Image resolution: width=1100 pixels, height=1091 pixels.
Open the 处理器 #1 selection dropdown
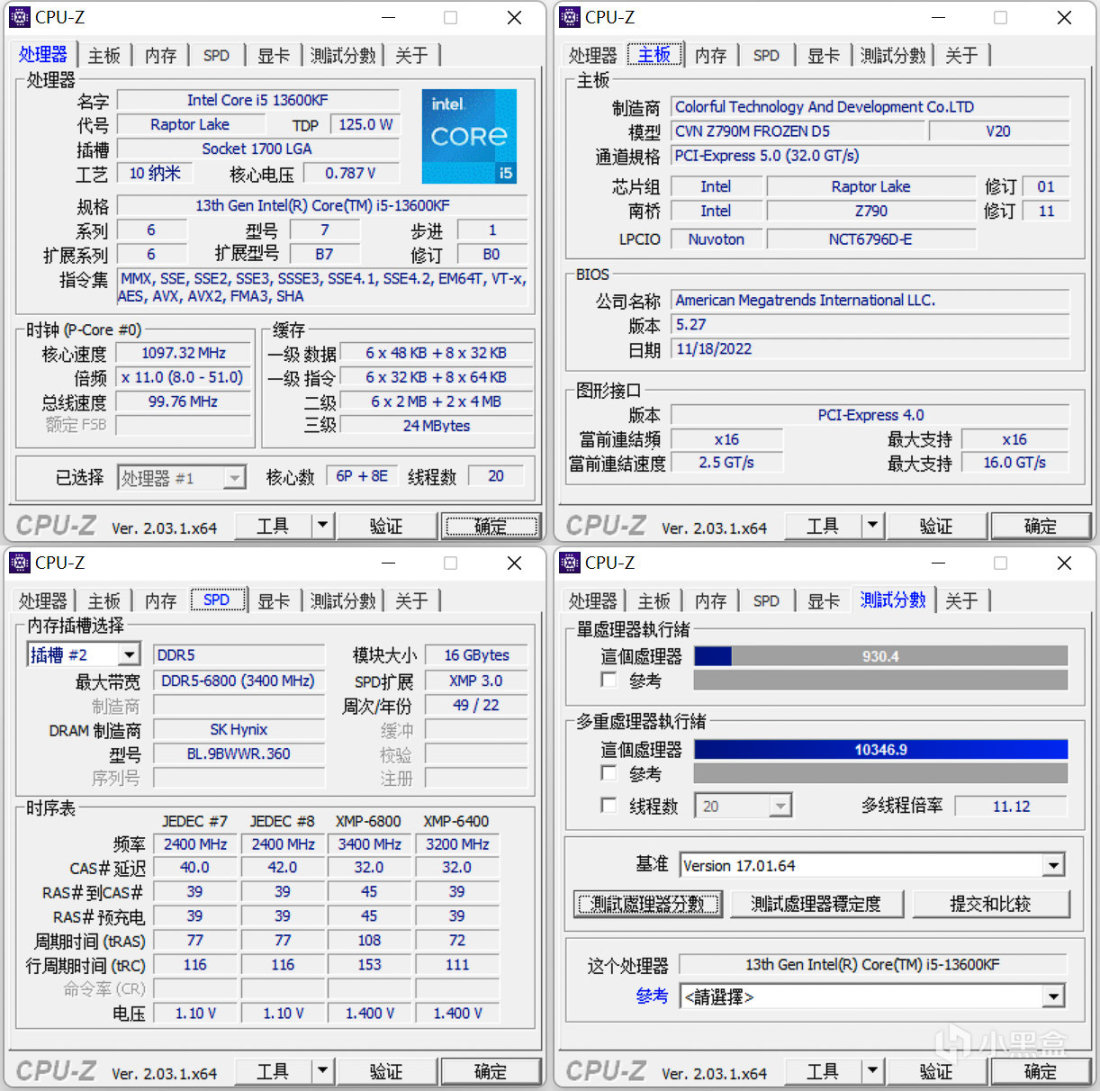click(x=234, y=478)
